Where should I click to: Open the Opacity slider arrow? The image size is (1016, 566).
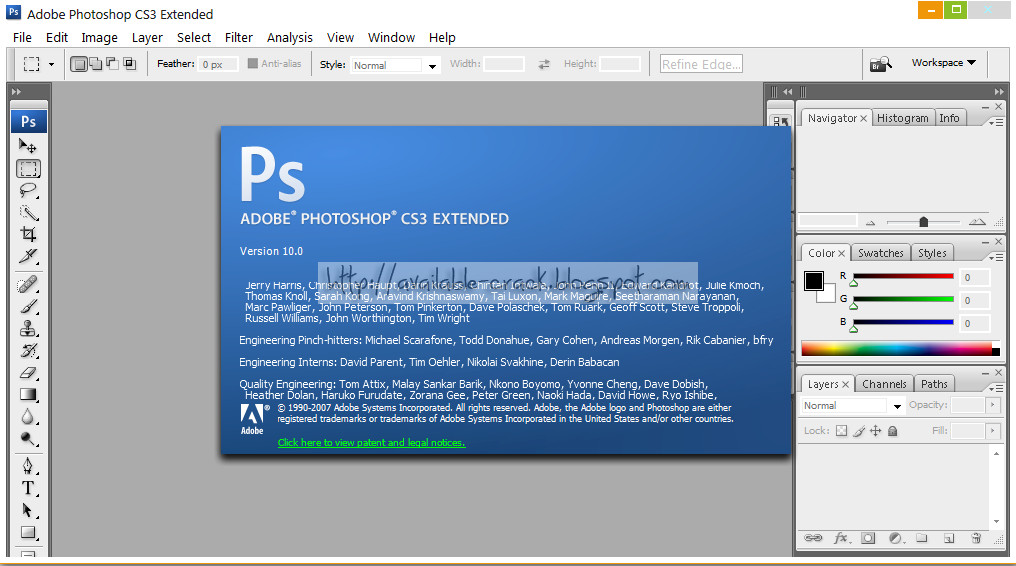click(x=993, y=405)
